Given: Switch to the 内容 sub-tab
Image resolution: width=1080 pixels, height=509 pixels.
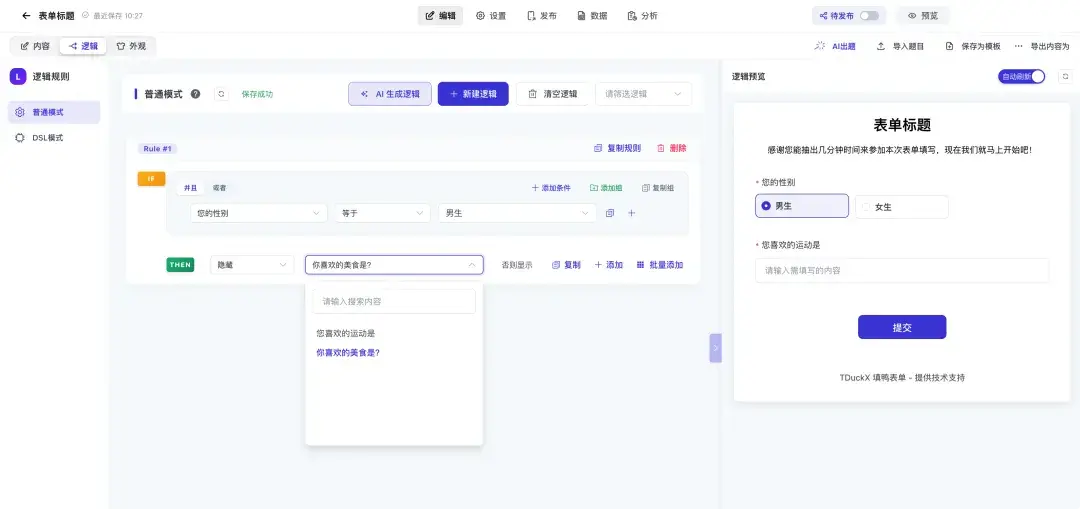Looking at the screenshot, I should click(35, 46).
